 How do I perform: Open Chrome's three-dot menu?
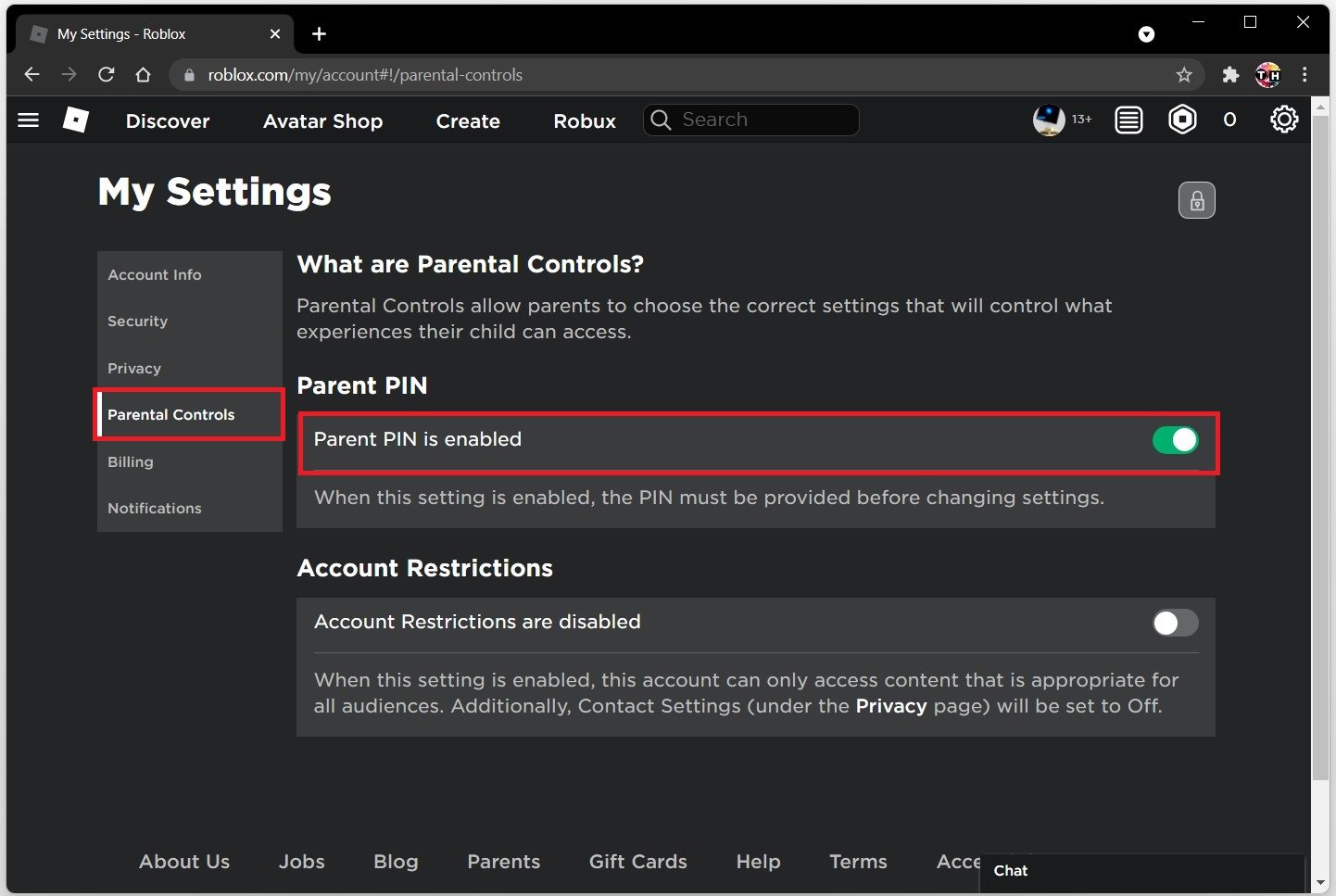(1304, 75)
